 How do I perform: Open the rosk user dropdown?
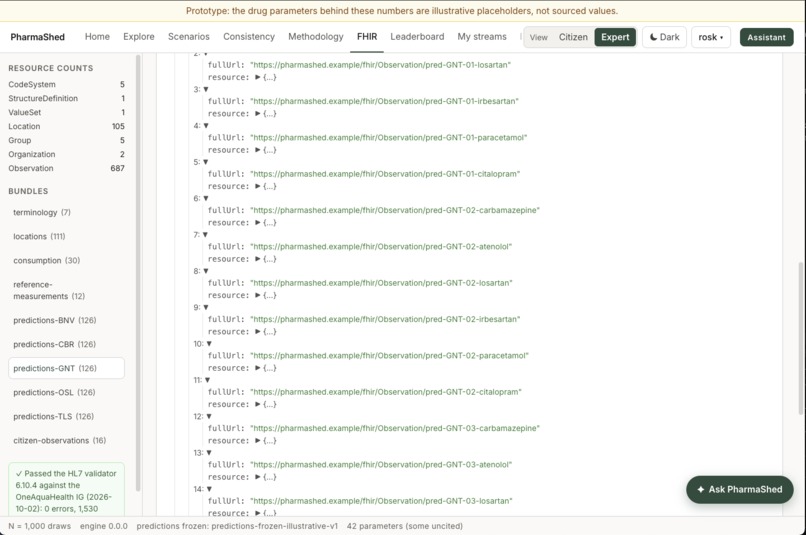tap(710, 37)
